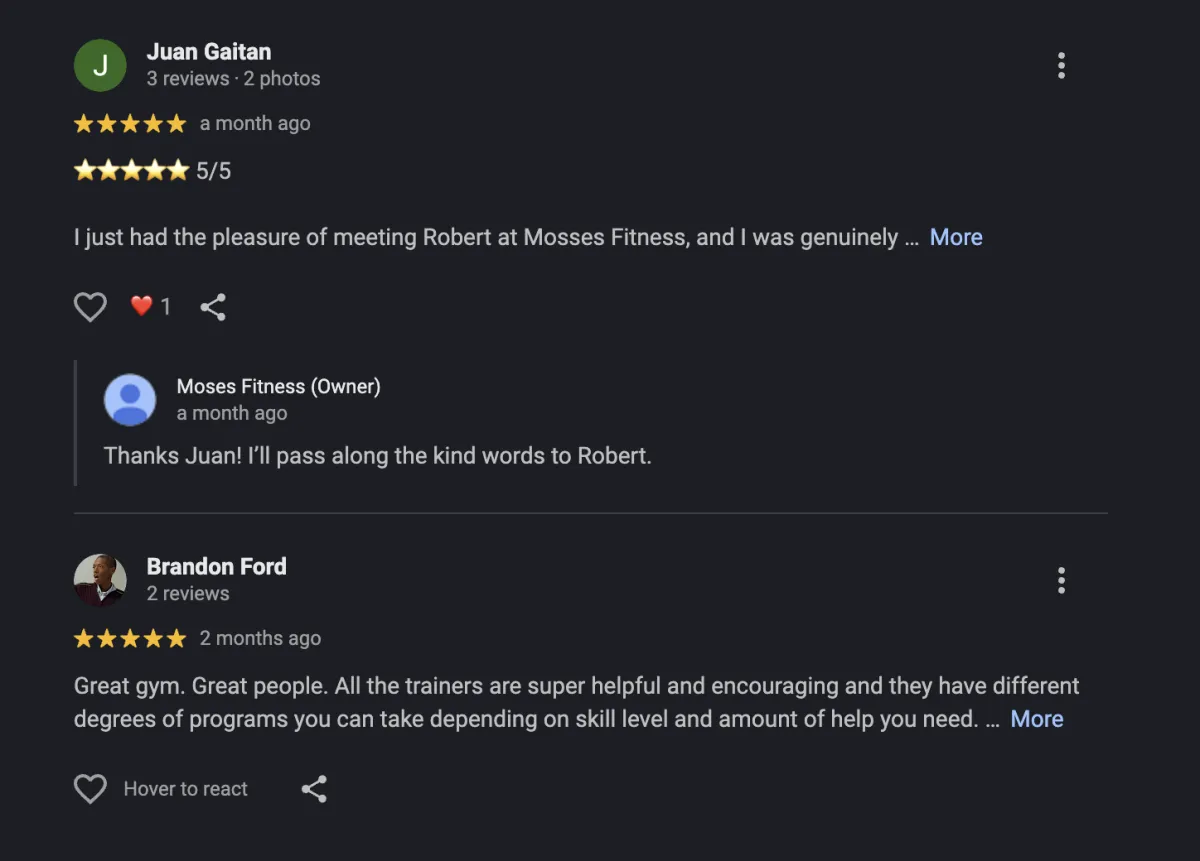Open Juan Gaitan's green J avatar
This screenshot has width=1200, height=861.
(x=100, y=66)
